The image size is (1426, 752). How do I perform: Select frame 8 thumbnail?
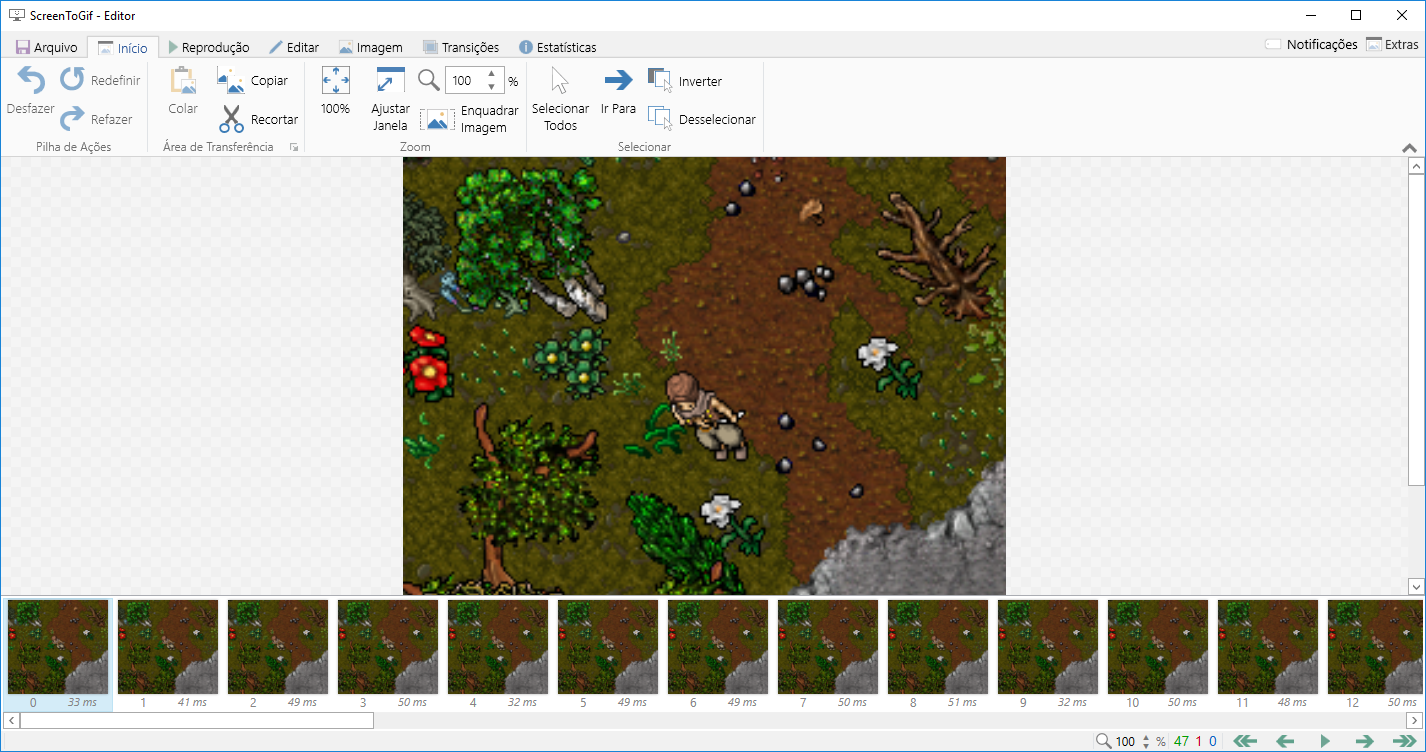pyautogui.click(x=938, y=647)
